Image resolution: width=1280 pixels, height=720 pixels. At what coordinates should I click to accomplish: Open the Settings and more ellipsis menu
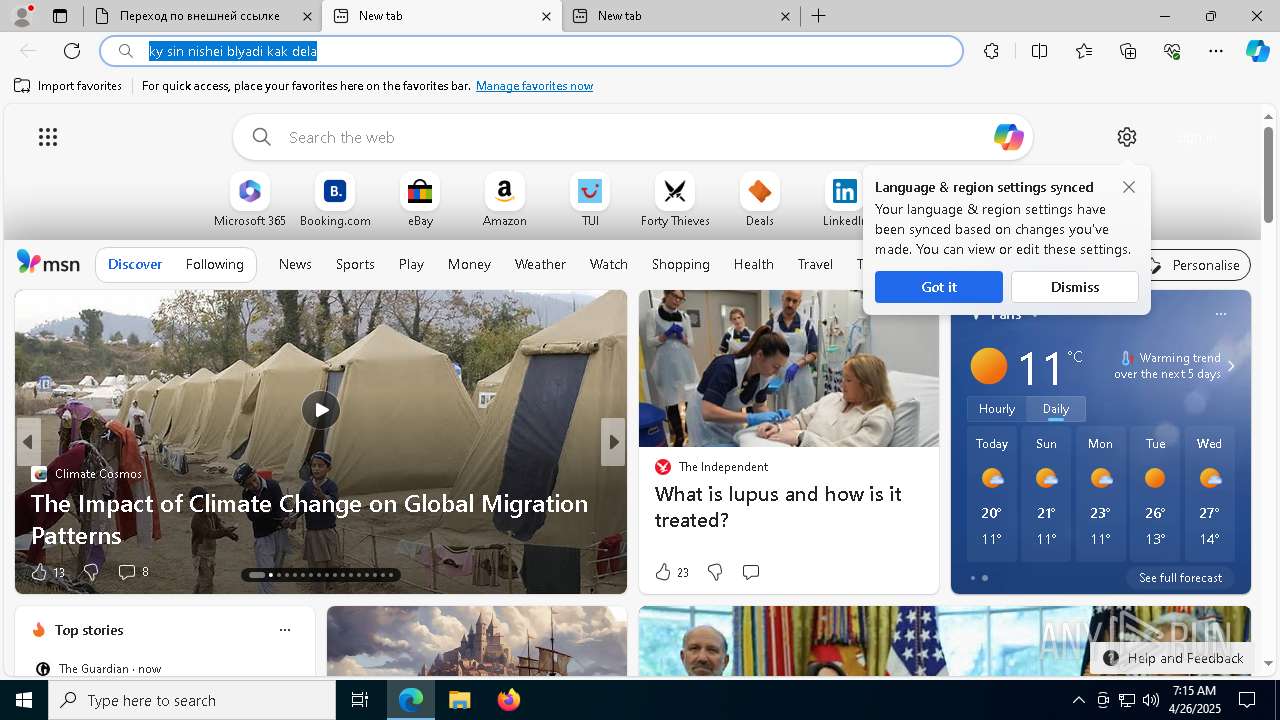1216,51
